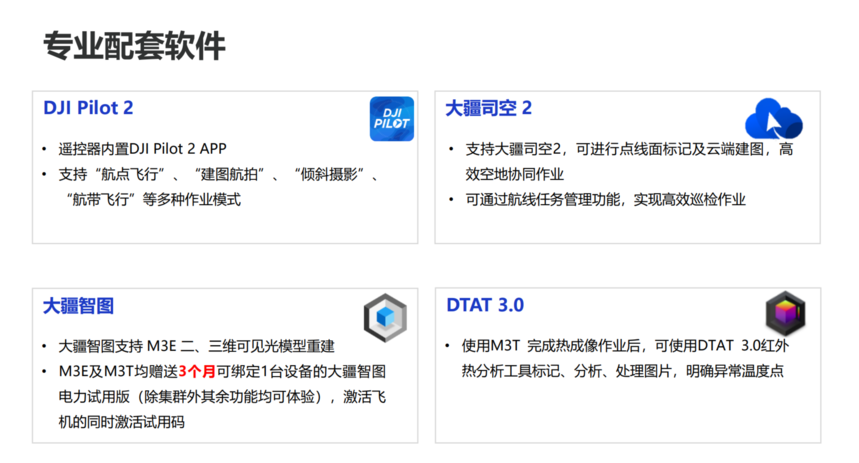859x463 pixels.
Task: Select the DJI Pilot 2 heading
Action: click(88, 108)
